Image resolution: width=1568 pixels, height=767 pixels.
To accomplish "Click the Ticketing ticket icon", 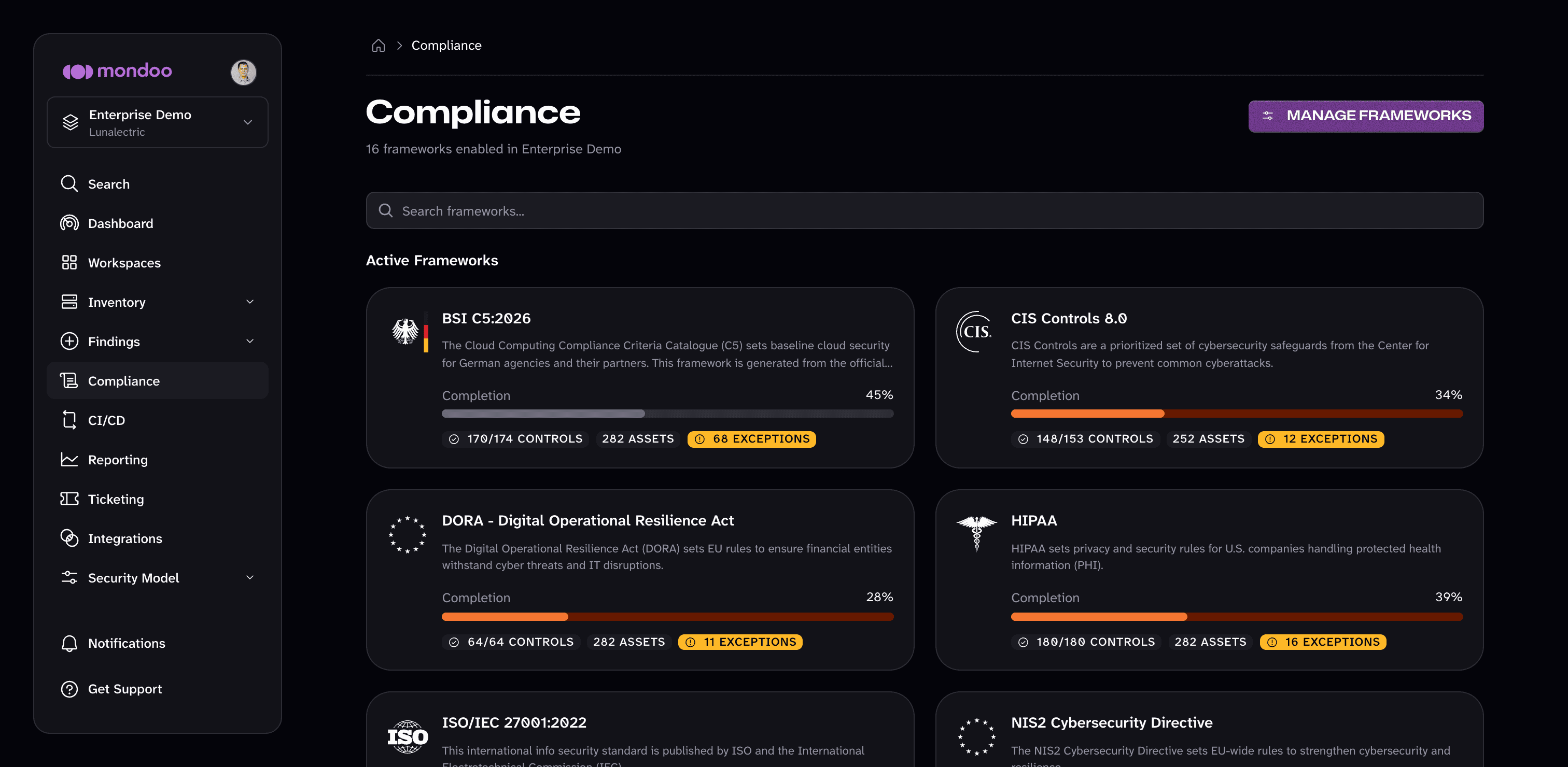I will (x=69, y=499).
